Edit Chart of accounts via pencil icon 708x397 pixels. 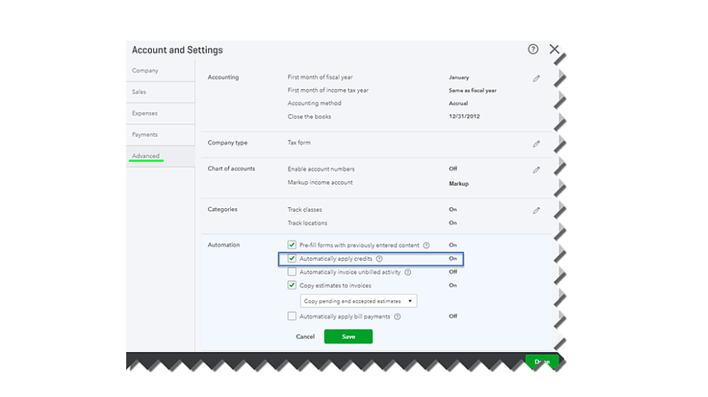click(536, 170)
